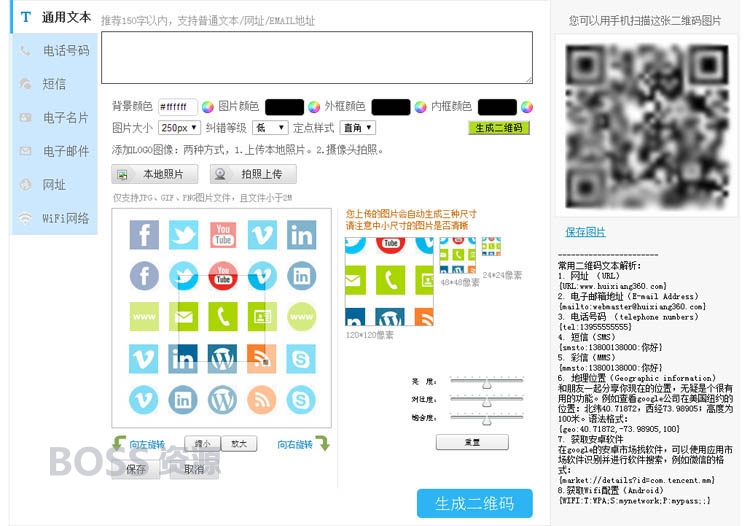750x526 pixels.
Task: Open the 通用文本 tab
Action: click(x=55, y=17)
